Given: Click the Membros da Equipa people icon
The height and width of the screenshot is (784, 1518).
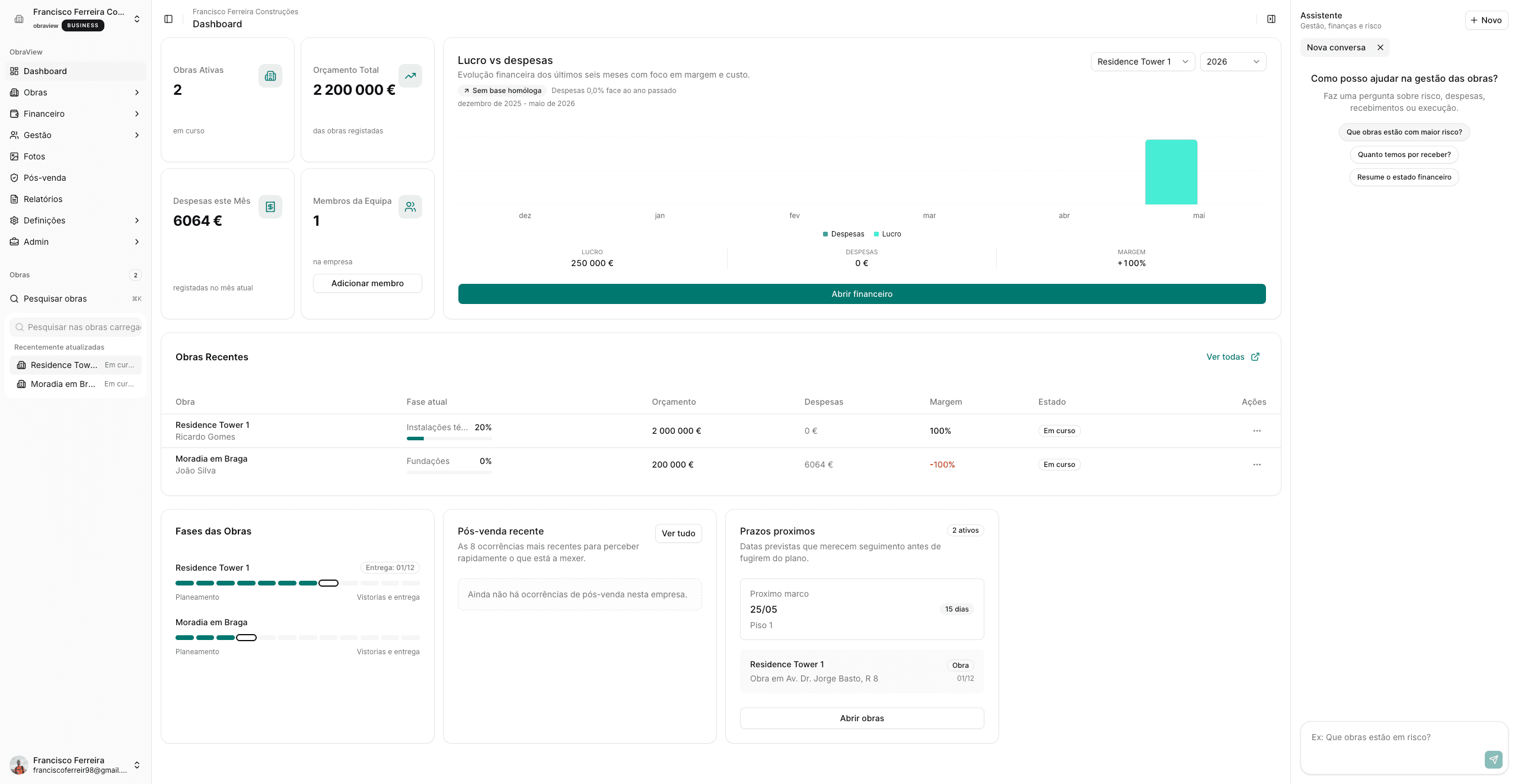Looking at the screenshot, I should 410,207.
